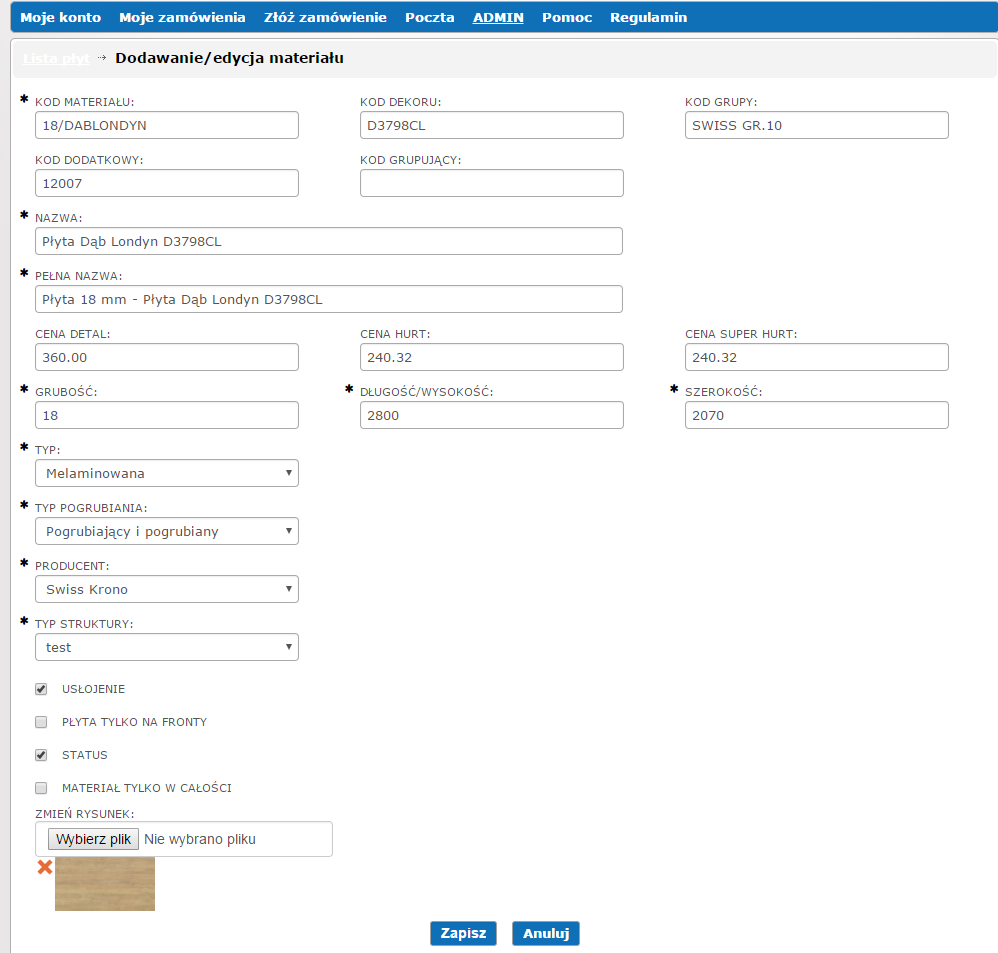Image resolution: width=998 pixels, height=953 pixels.
Task: Open the Typ dropdown showing Melaminowana
Action: (167, 473)
